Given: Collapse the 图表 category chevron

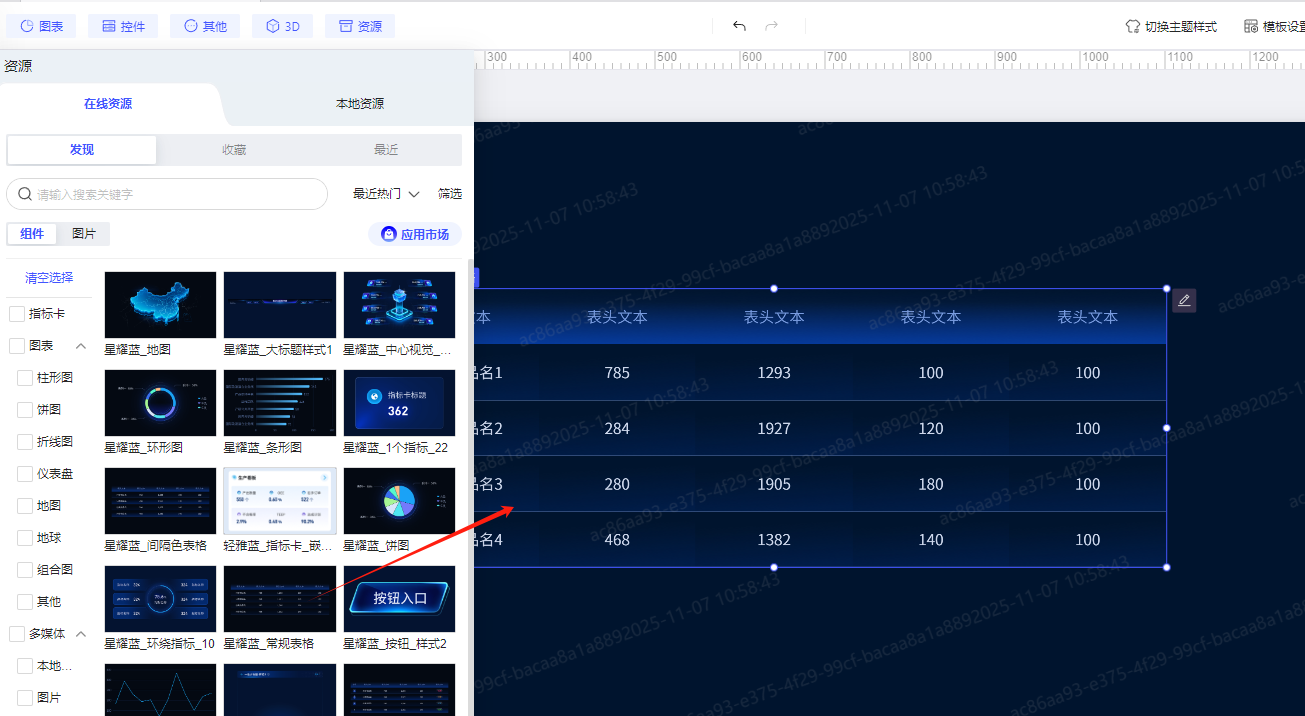Looking at the screenshot, I should pyautogui.click(x=81, y=346).
